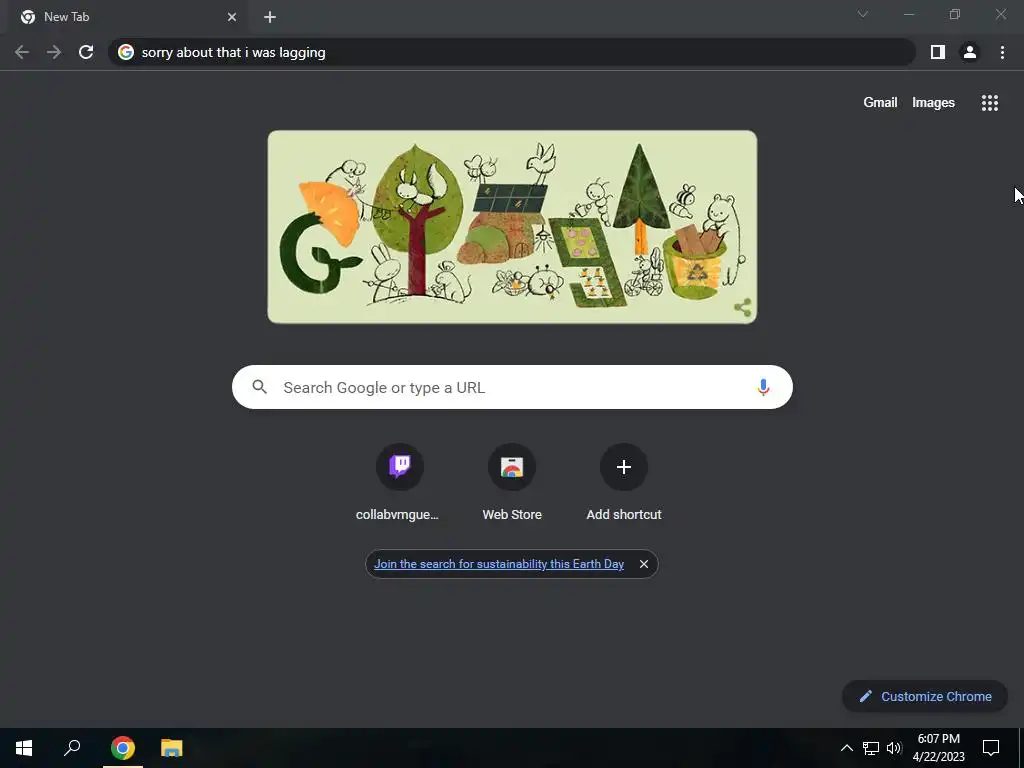This screenshot has width=1024, height=768.
Task: Go back with the browser back arrow
Action: [22, 52]
